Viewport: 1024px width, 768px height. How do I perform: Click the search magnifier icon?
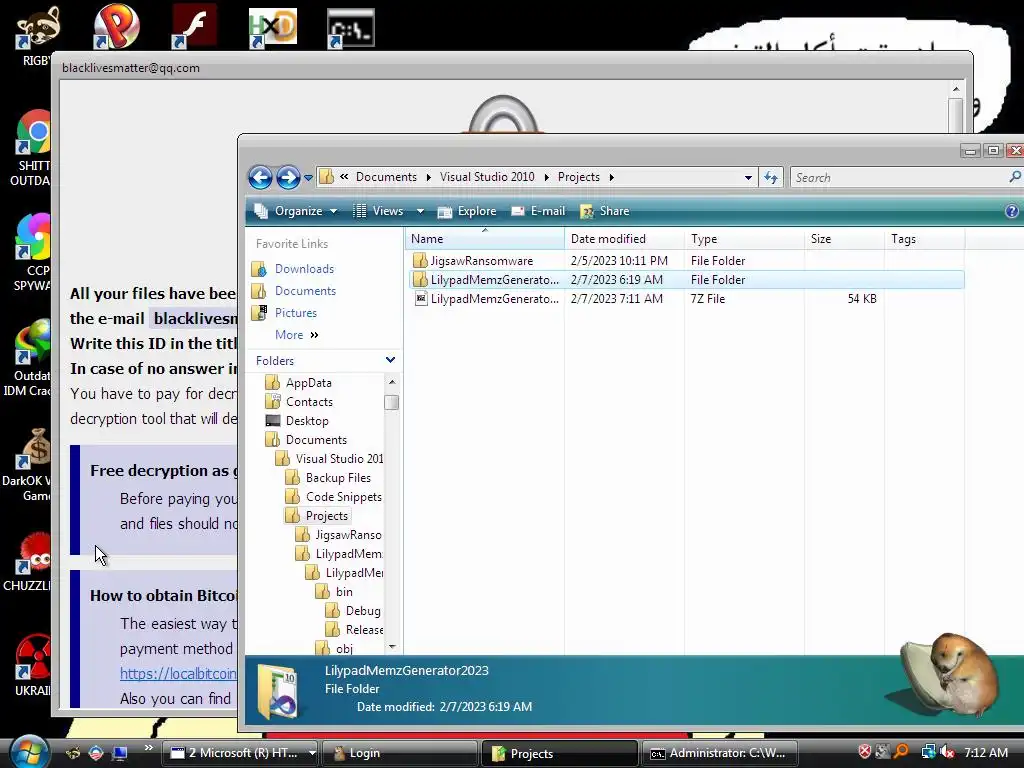pos(1014,177)
